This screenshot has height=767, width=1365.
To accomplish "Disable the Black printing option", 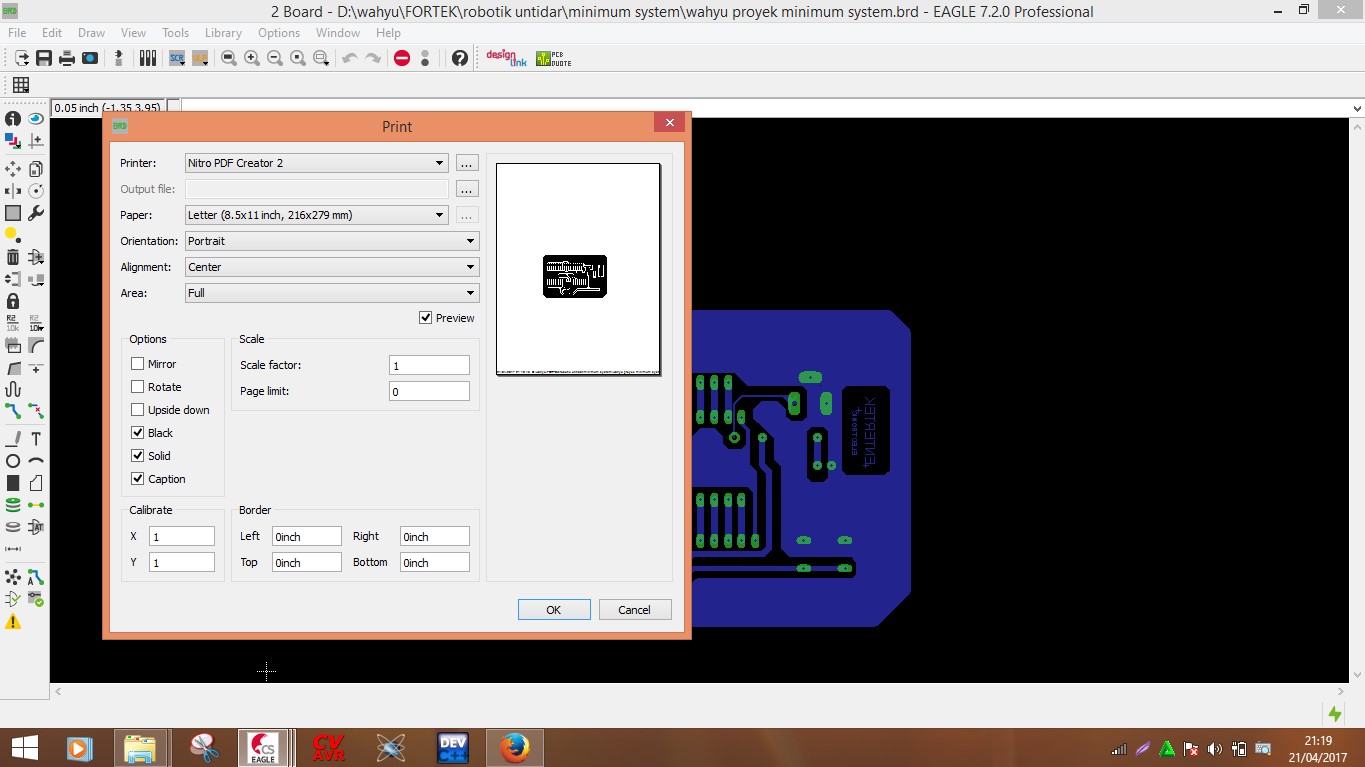I will point(137,432).
